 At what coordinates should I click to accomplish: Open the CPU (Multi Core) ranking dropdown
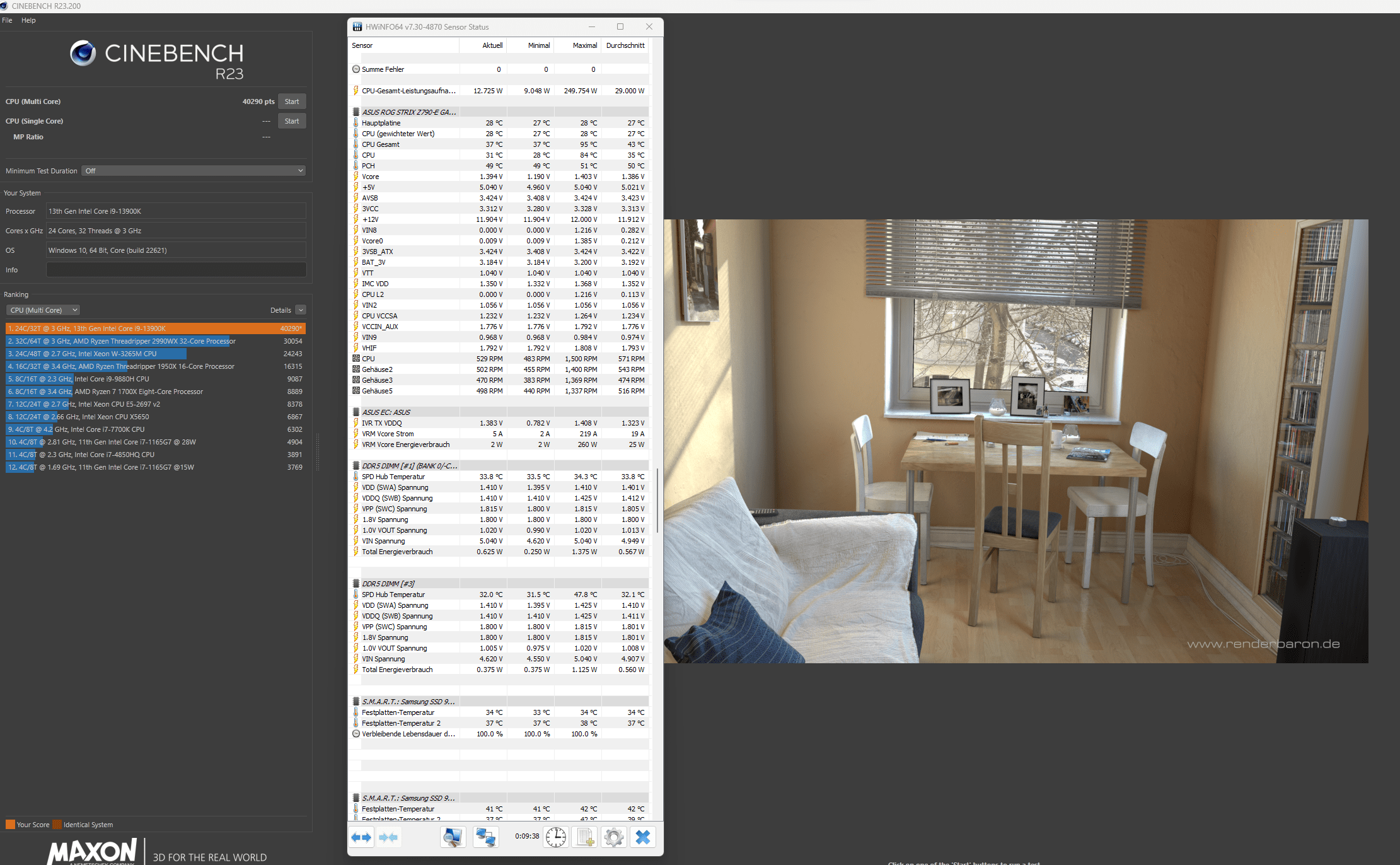pos(43,310)
